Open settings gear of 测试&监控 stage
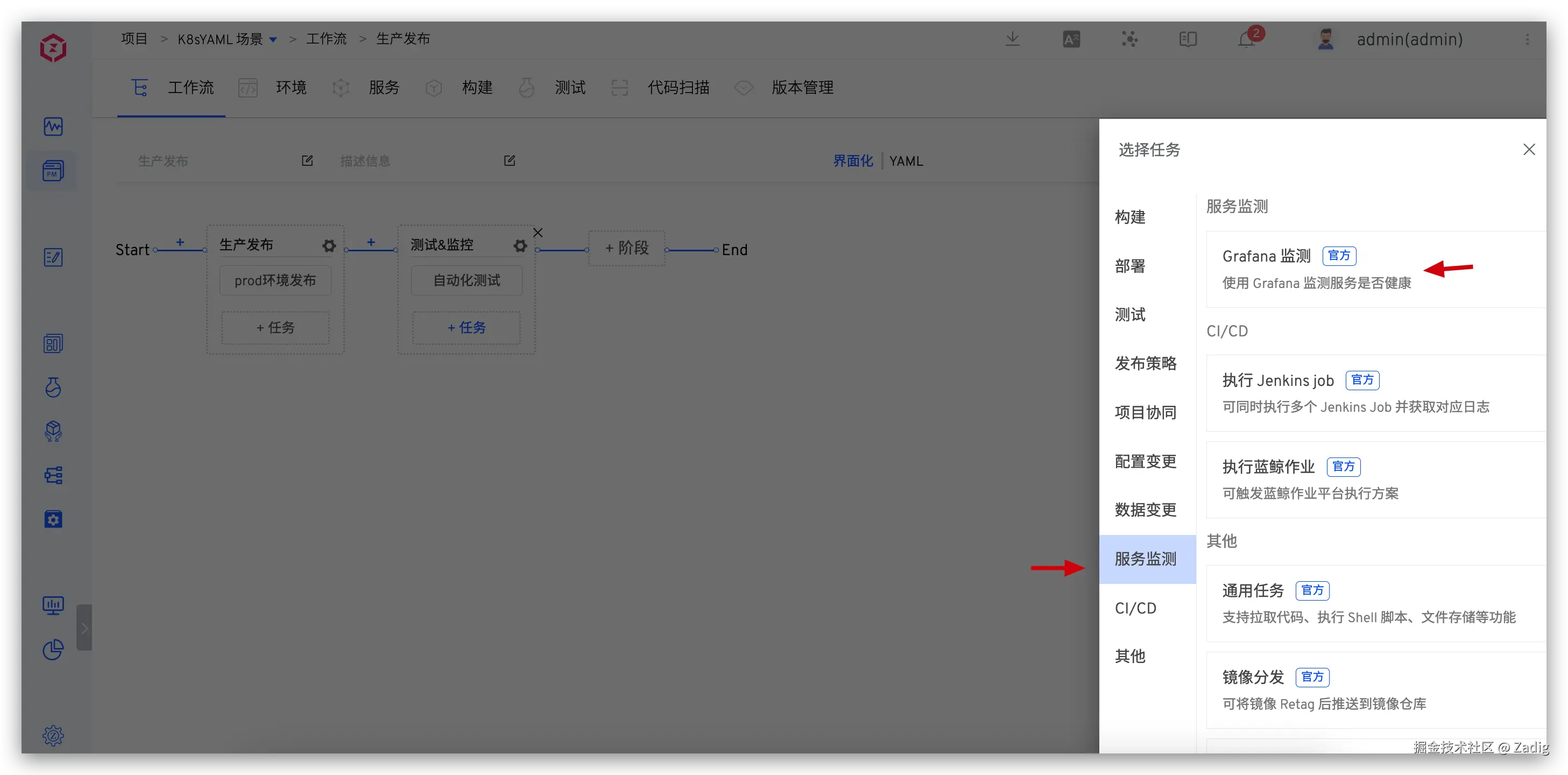 pyautogui.click(x=520, y=245)
